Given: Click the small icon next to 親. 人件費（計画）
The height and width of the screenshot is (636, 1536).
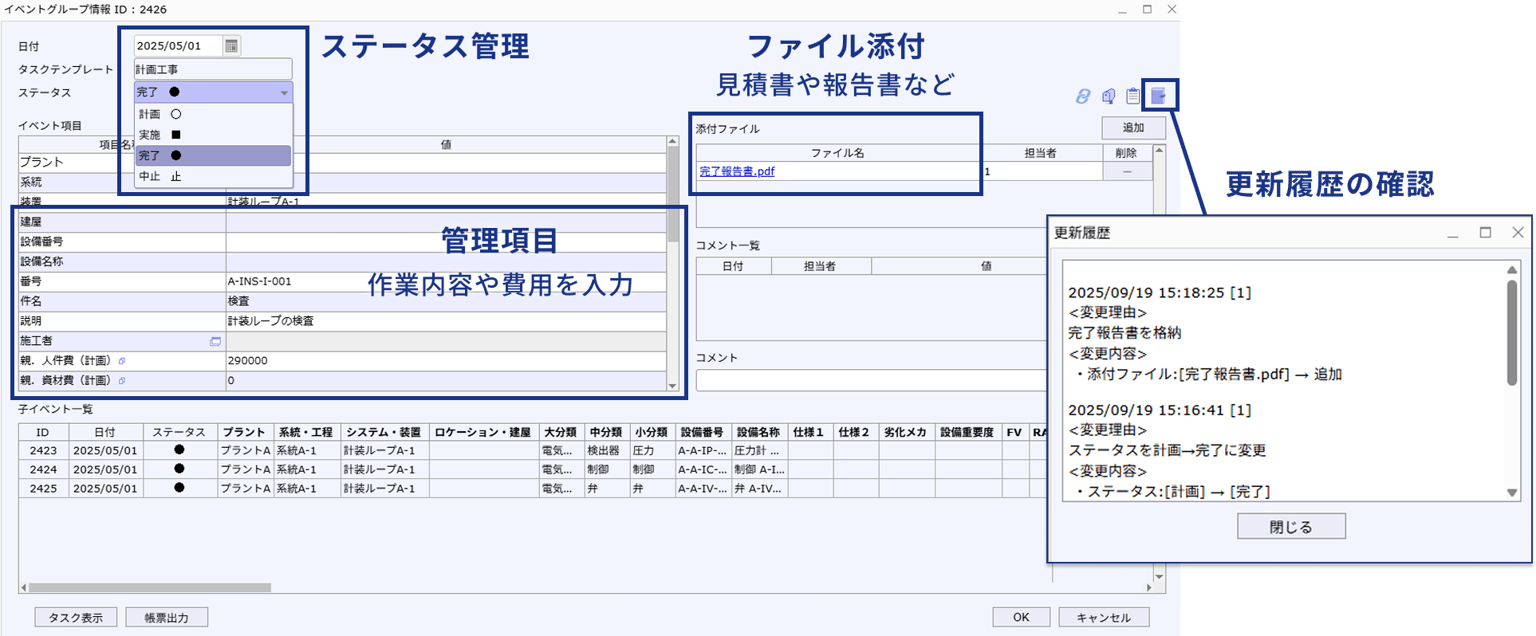Looking at the screenshot, I should point(122,361).
